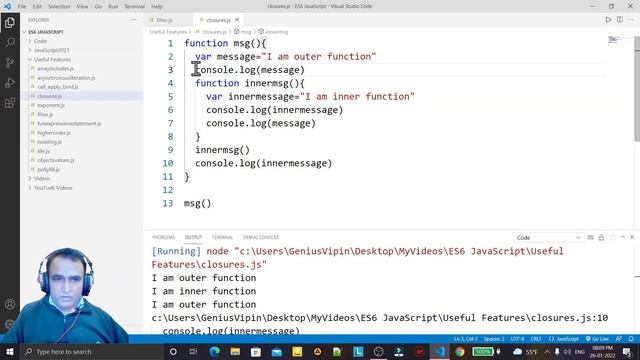Open the Source Control view
The height and width of the screenshot is (360, 640).
(10, 62)
